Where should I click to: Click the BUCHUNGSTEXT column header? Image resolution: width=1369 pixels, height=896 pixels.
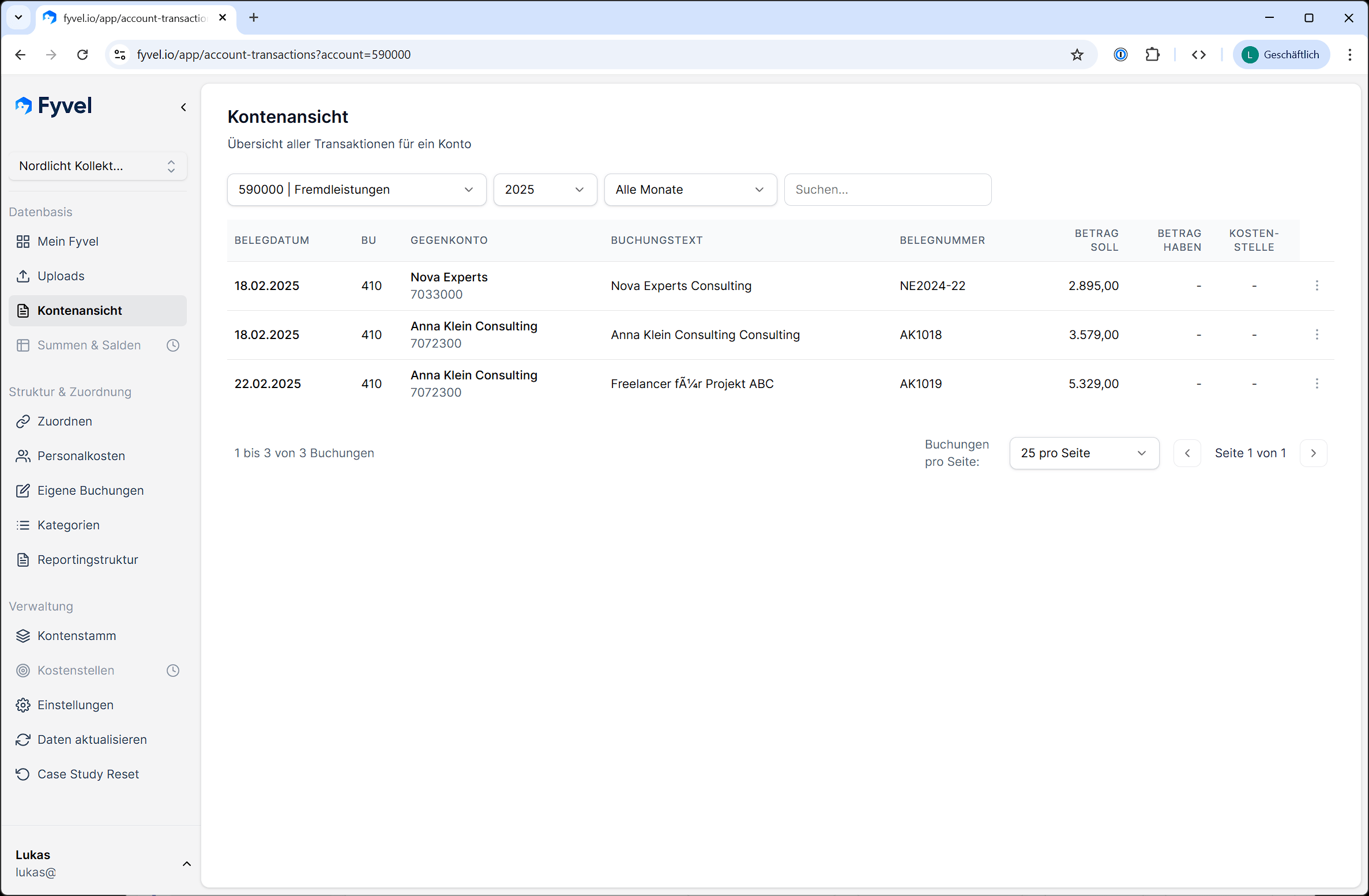(657, 240)
